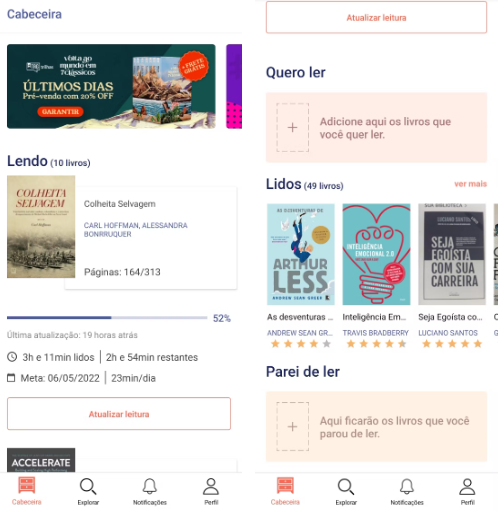
Task: Open Notificações bell icon in left screen
Action: pos(150,486)
